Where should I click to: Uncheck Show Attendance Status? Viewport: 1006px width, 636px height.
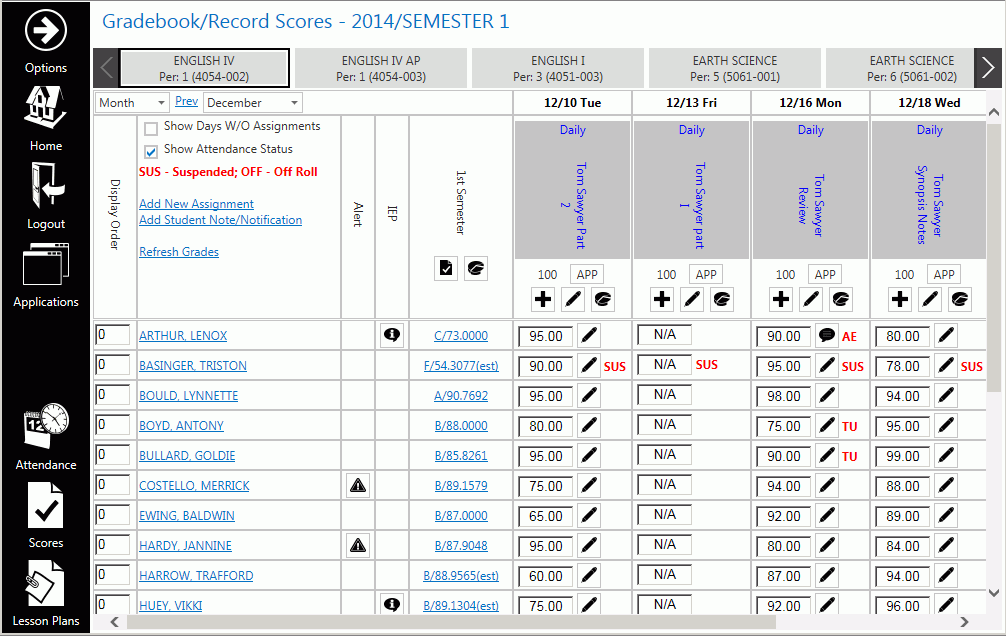coord(151,151)
